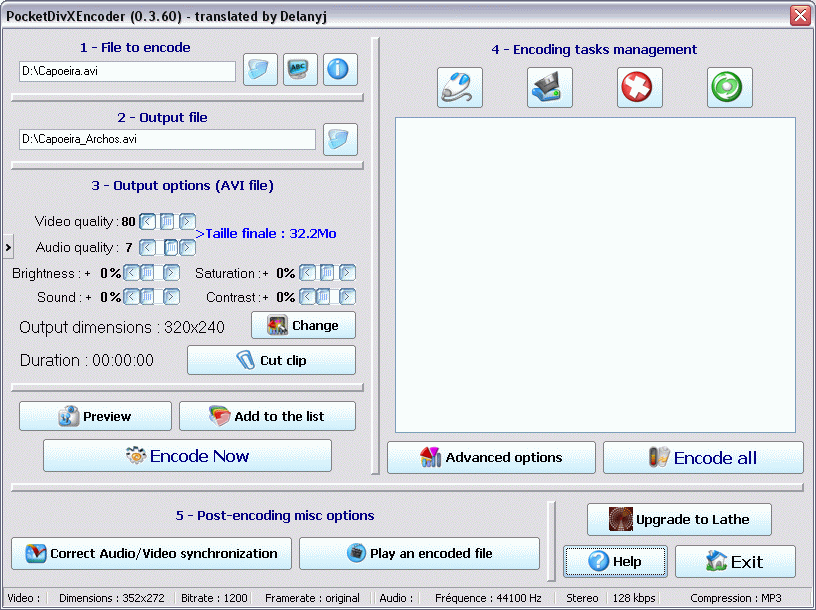Click the green refresh tasks icon

click(730, 87)
